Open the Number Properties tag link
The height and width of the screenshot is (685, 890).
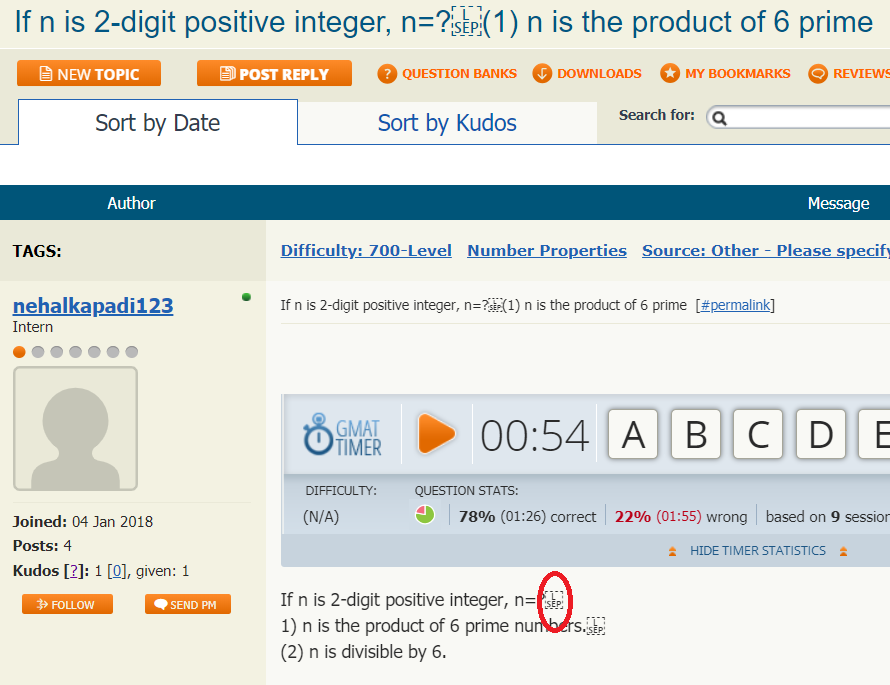pos(547,251)
